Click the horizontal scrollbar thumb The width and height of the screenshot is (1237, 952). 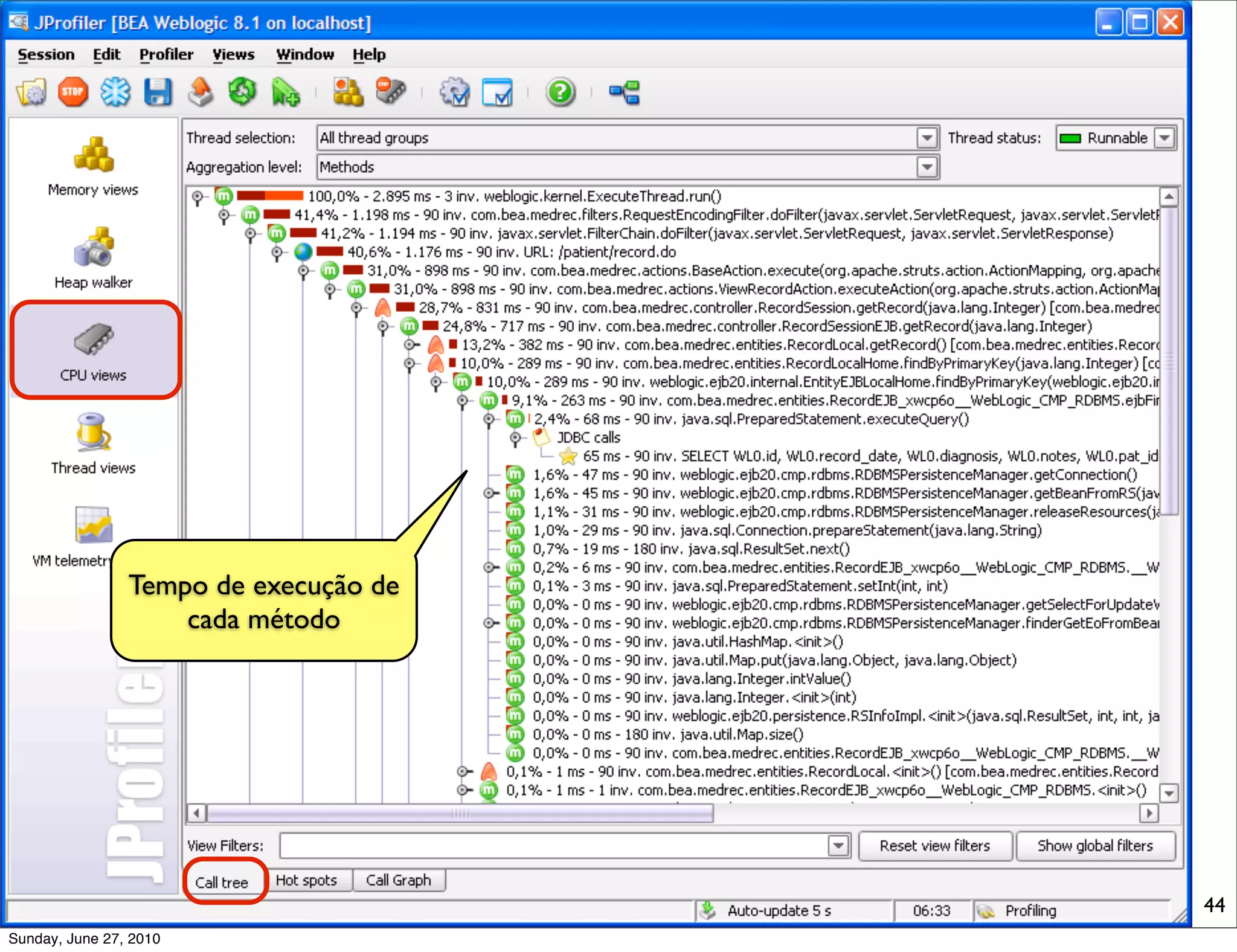point(459,814)
